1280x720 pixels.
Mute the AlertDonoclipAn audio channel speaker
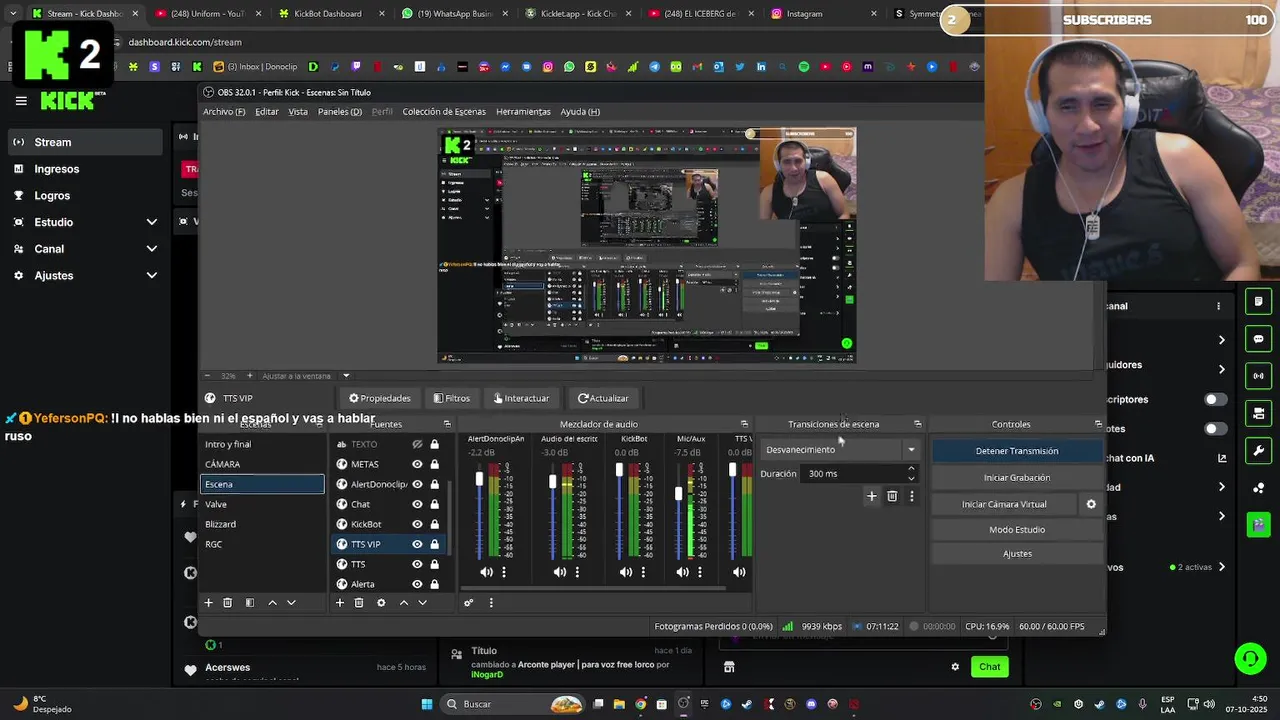pos(486,572)
